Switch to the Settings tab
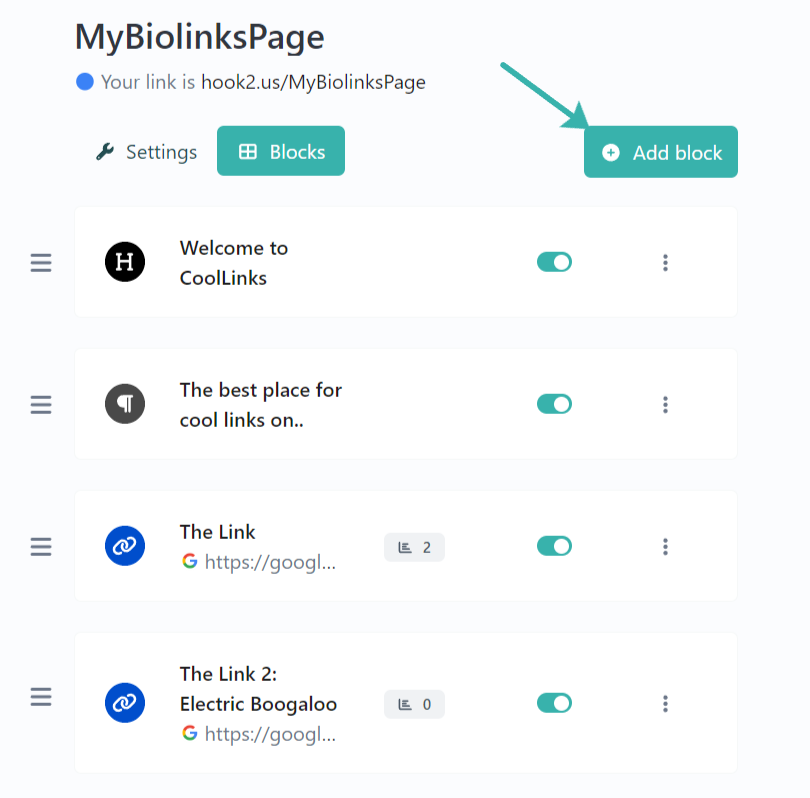 (x=146, y=152)
